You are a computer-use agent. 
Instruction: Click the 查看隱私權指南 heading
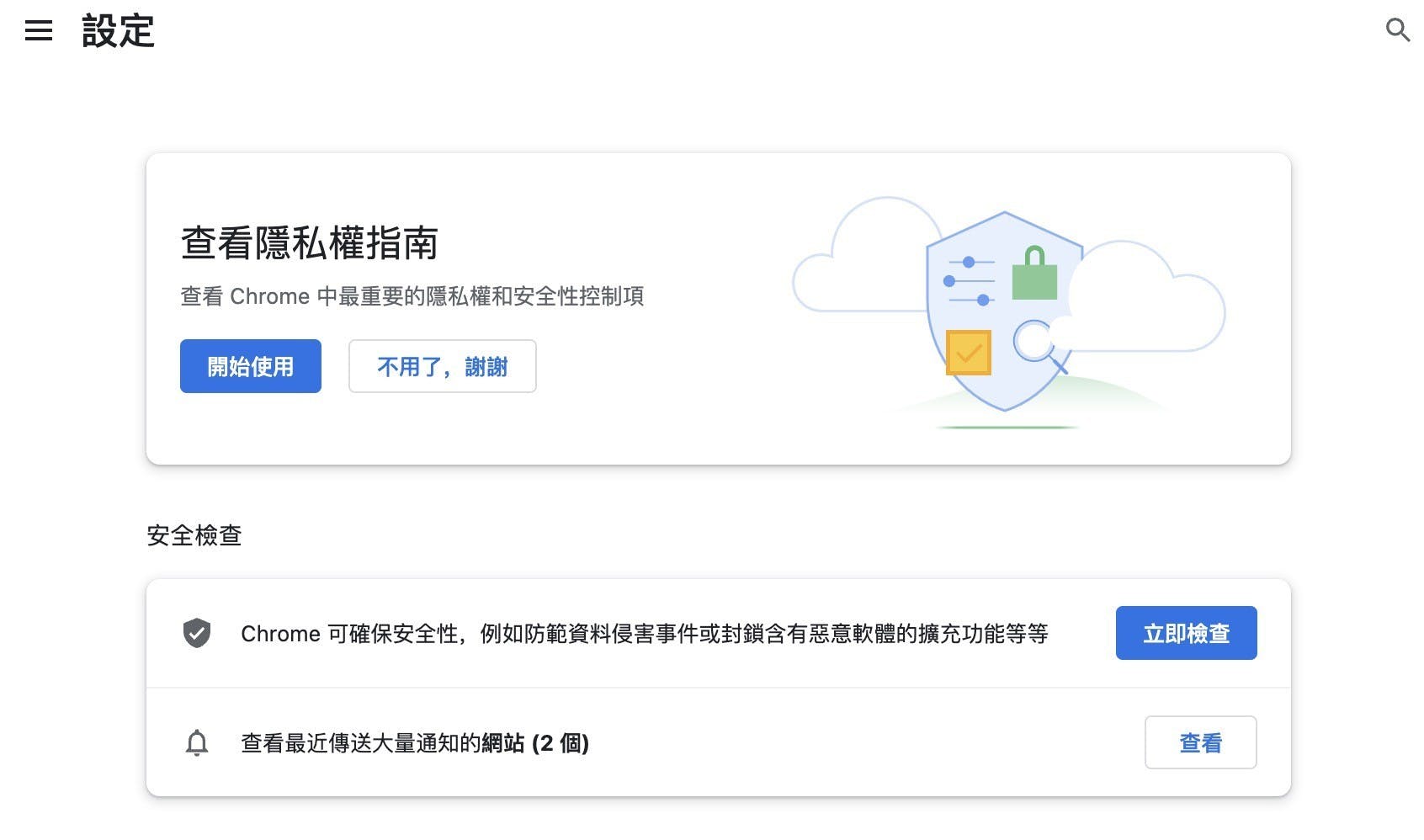tap(309, 243)
